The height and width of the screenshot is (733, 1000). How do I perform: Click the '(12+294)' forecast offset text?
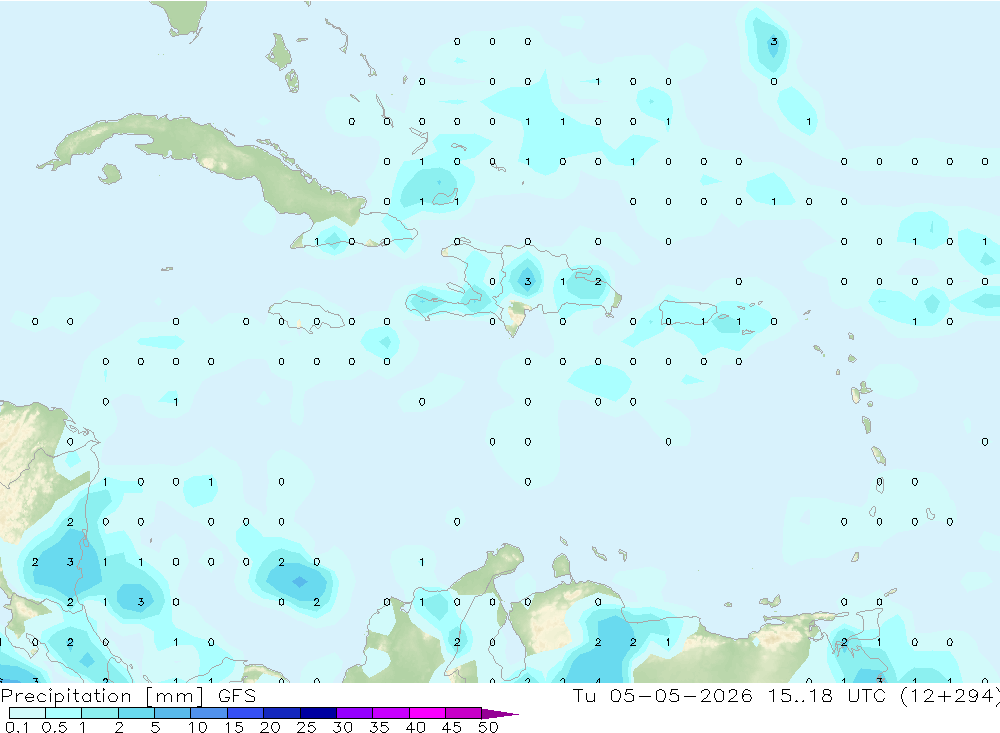(x=950, y=695)
